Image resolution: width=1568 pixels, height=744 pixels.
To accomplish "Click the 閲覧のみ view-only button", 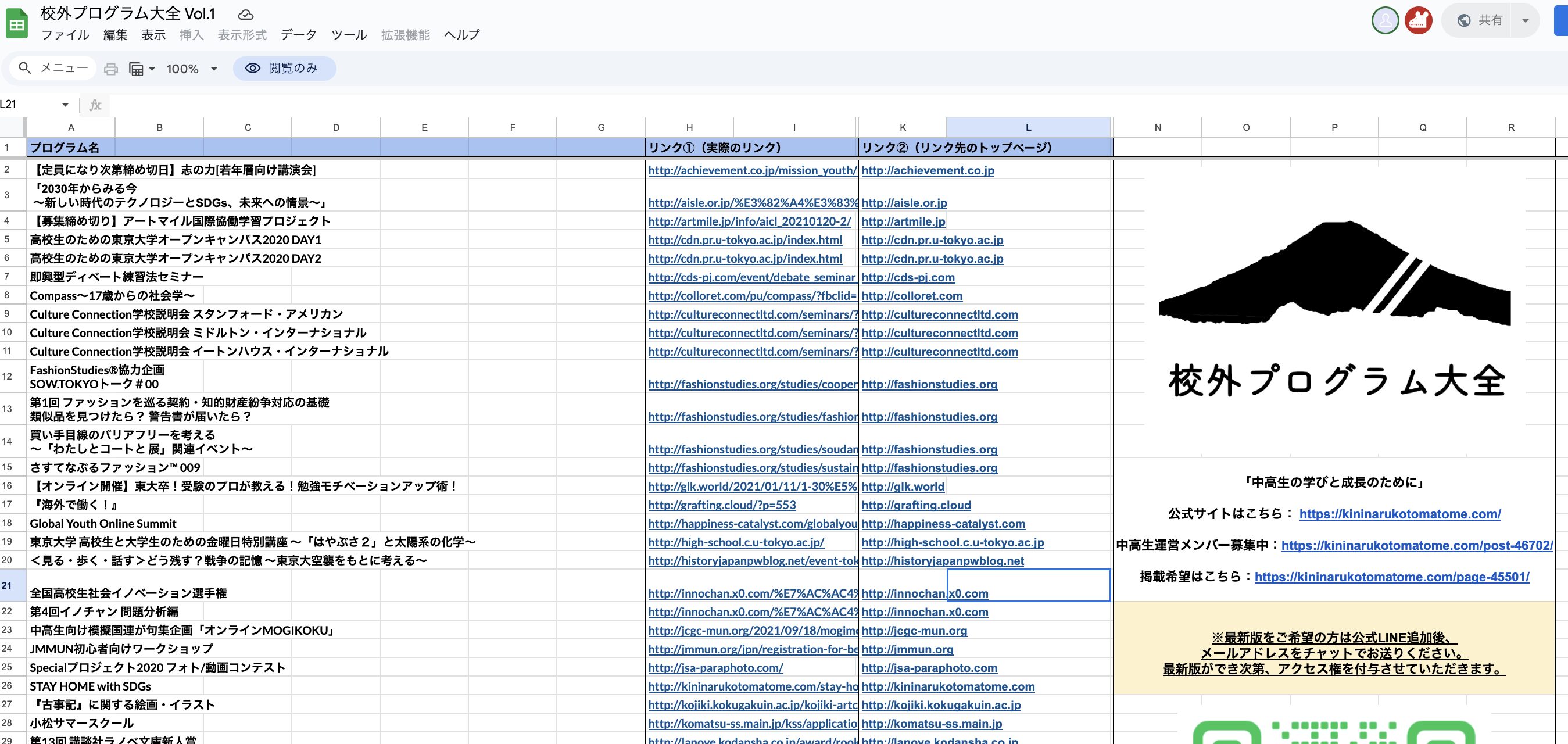I will [284, 68].
